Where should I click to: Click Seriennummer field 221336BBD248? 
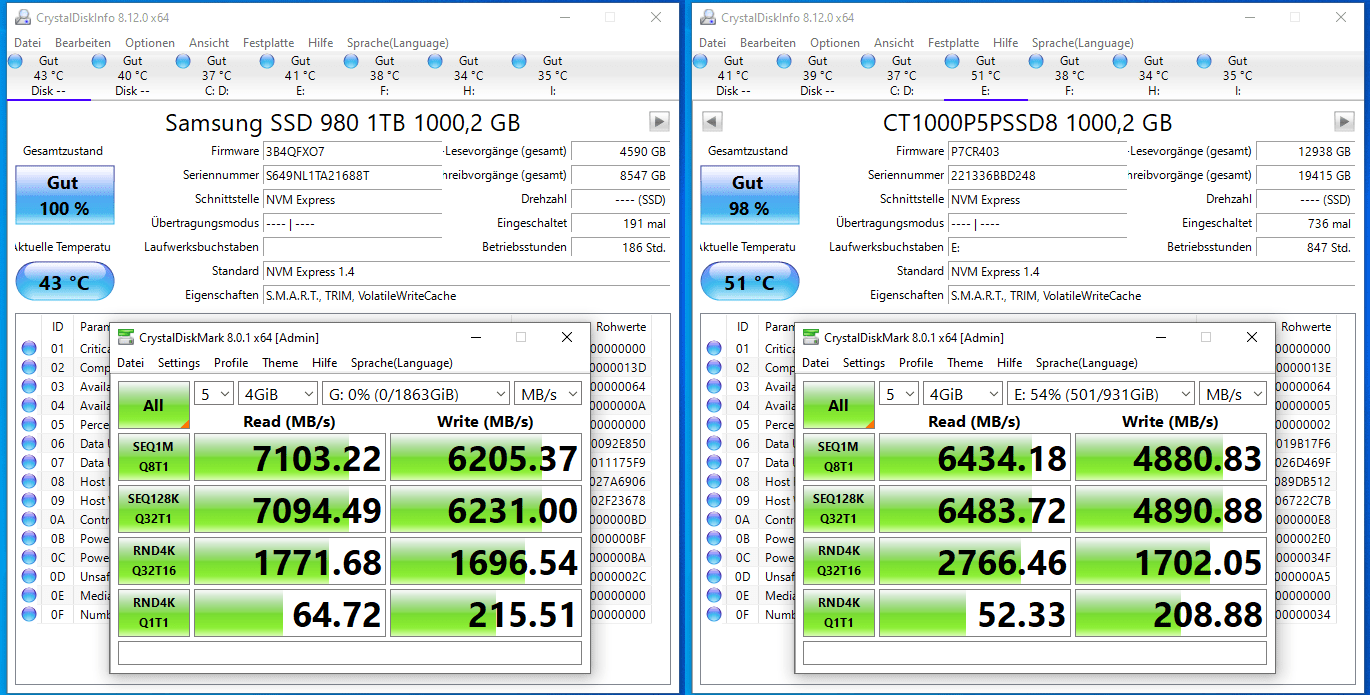tap(1037, 176)
